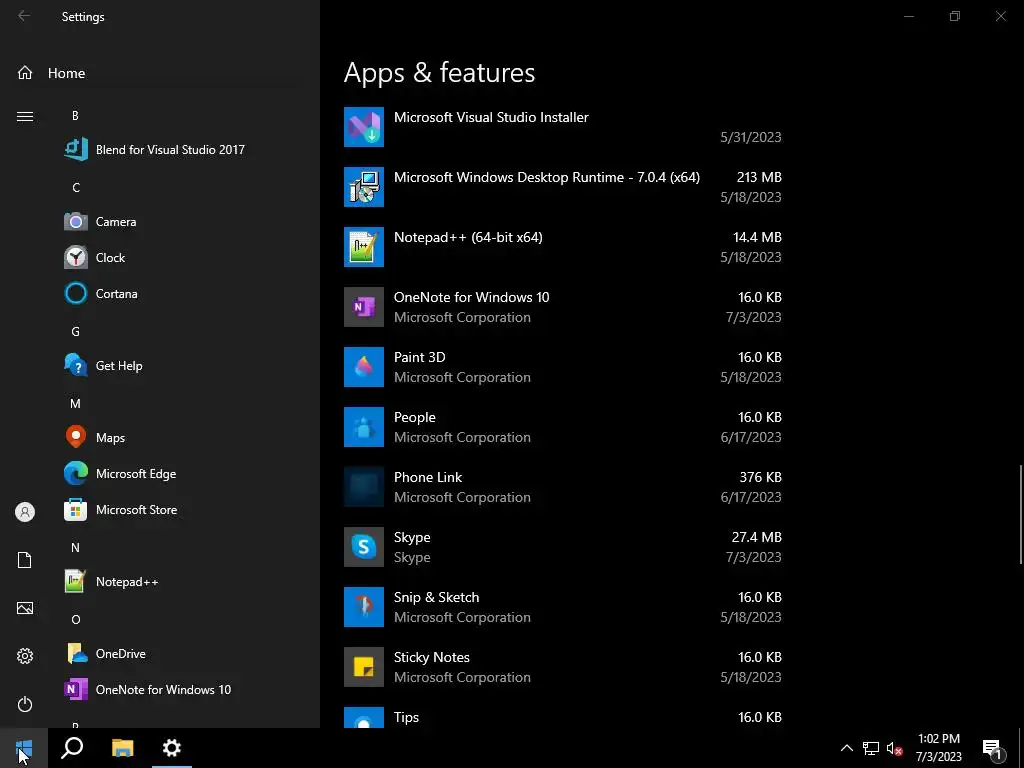Launch the Camera app icon
1024x768 pixels.
tap(76, 221)
